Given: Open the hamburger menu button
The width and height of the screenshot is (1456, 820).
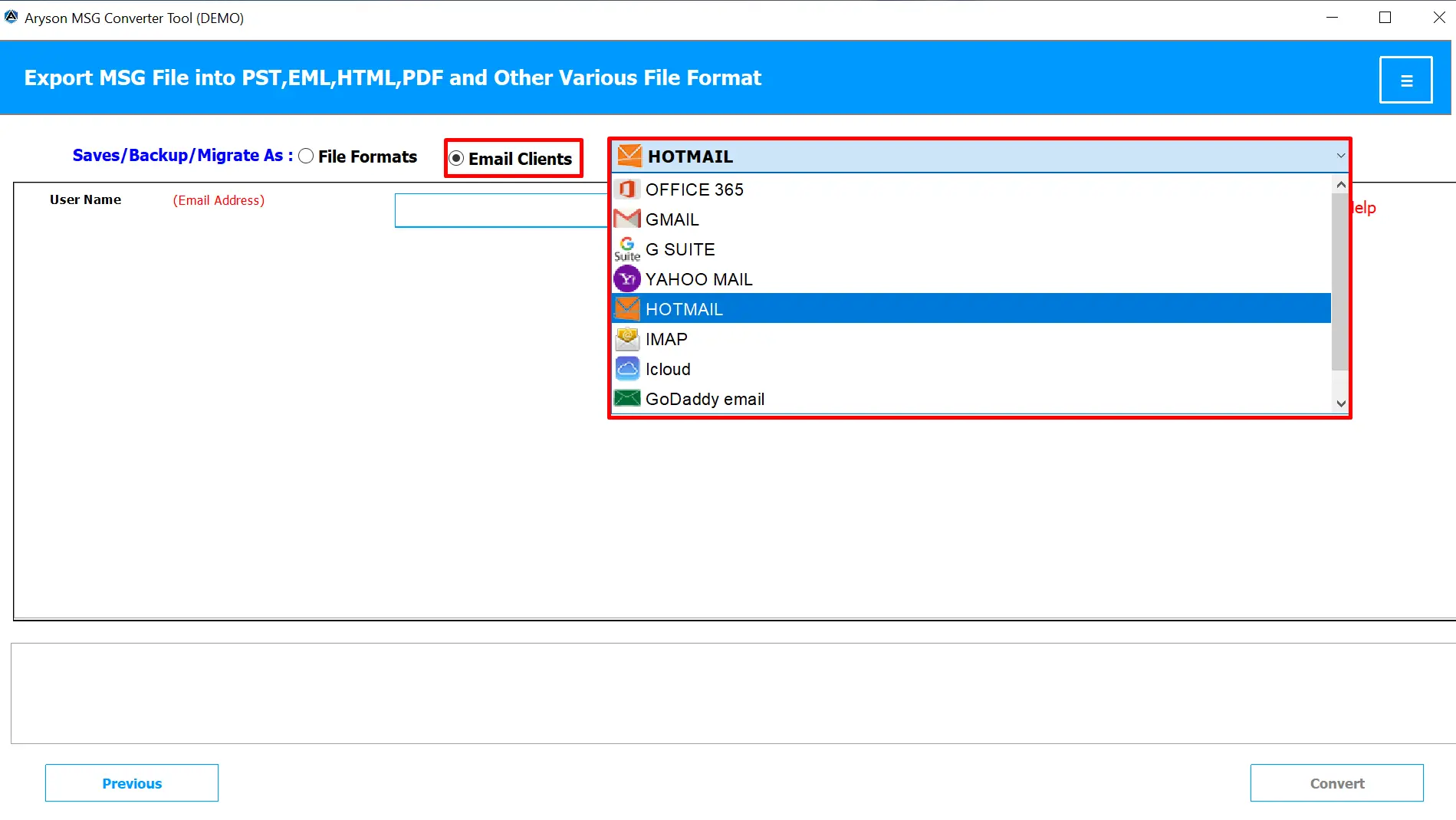Looking at the screenshot, I should (x=1405, y=80).
